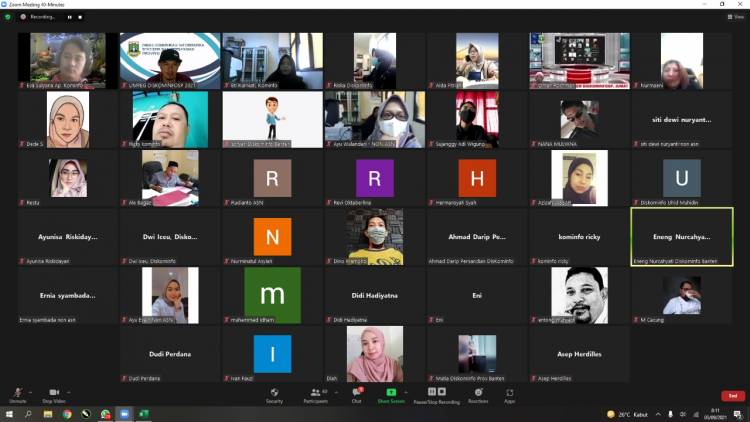Click Pause/Stop Recording in the toolbar
The width and height of the screenshot is (750, 422).
tap(436, 394)
